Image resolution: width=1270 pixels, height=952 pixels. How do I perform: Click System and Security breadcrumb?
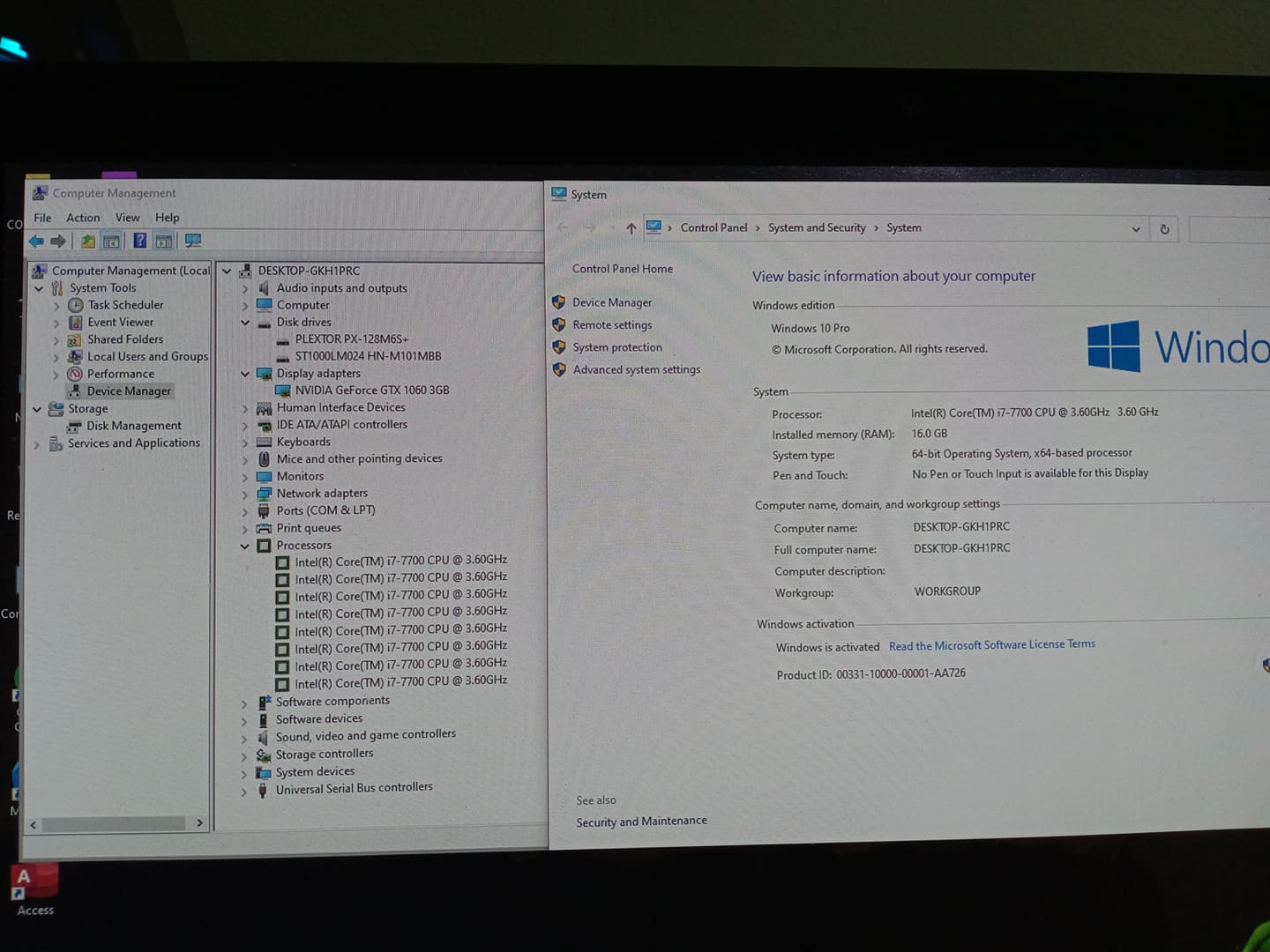tap(817, 227)
